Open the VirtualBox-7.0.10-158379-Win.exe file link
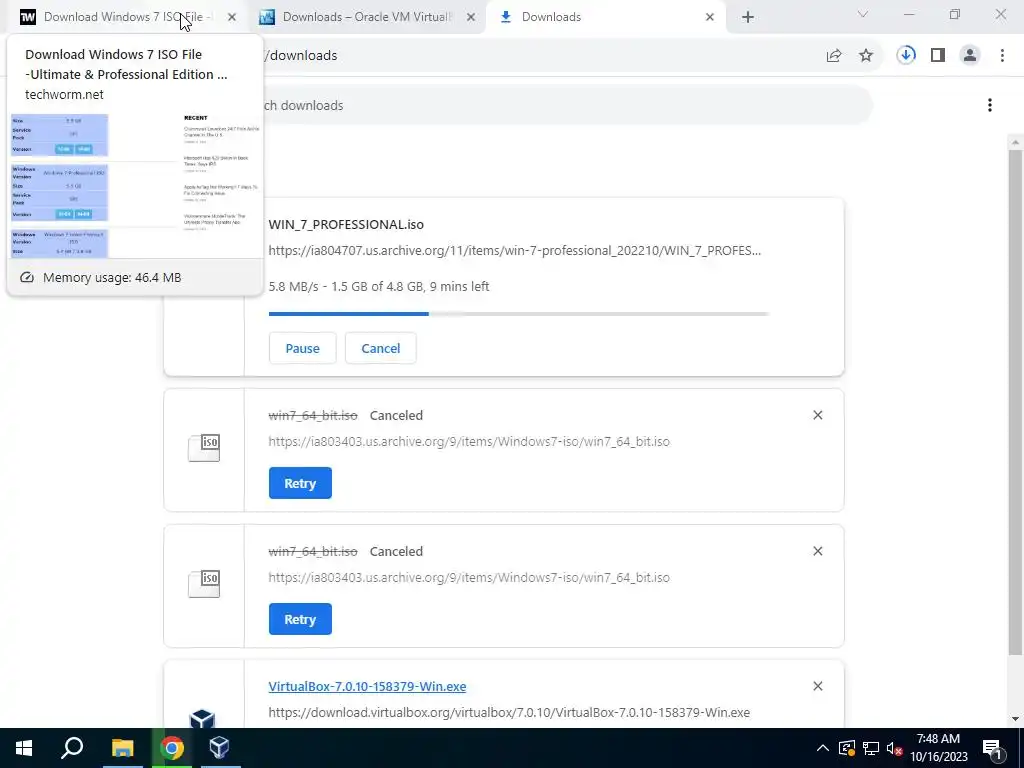The width and height of the screenshot is (1024, 768). [x=367, y=686]
